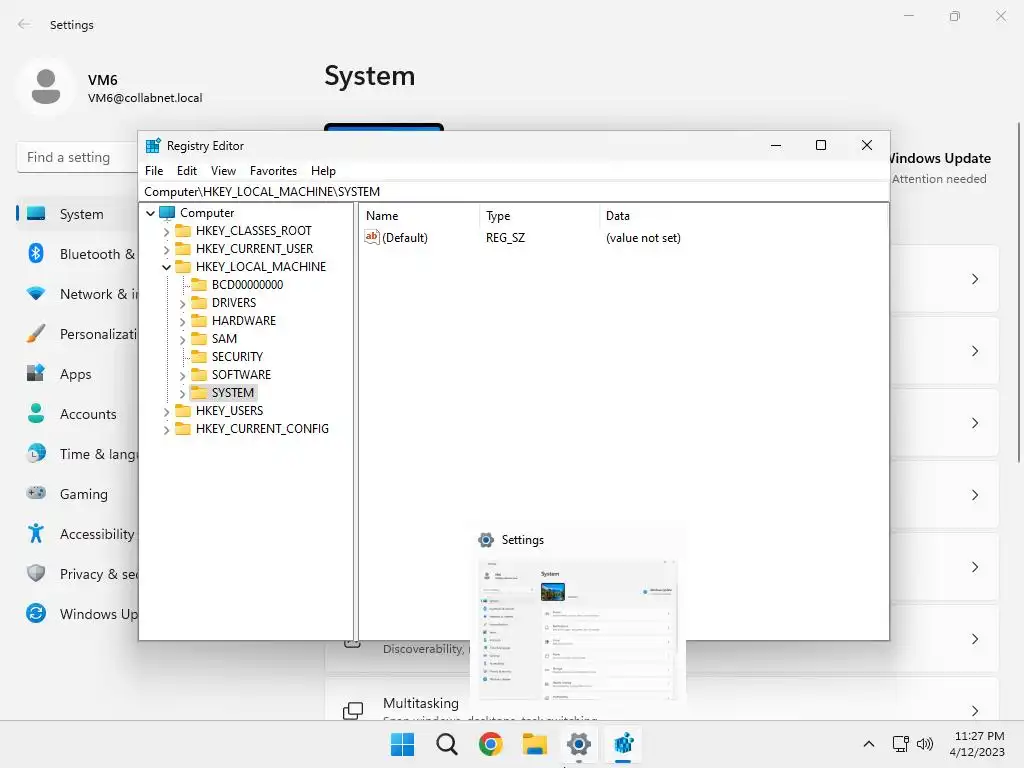The image size is (1024, 768).
Task: Open System category in Settings sidebar
Action: click(77, 214)
